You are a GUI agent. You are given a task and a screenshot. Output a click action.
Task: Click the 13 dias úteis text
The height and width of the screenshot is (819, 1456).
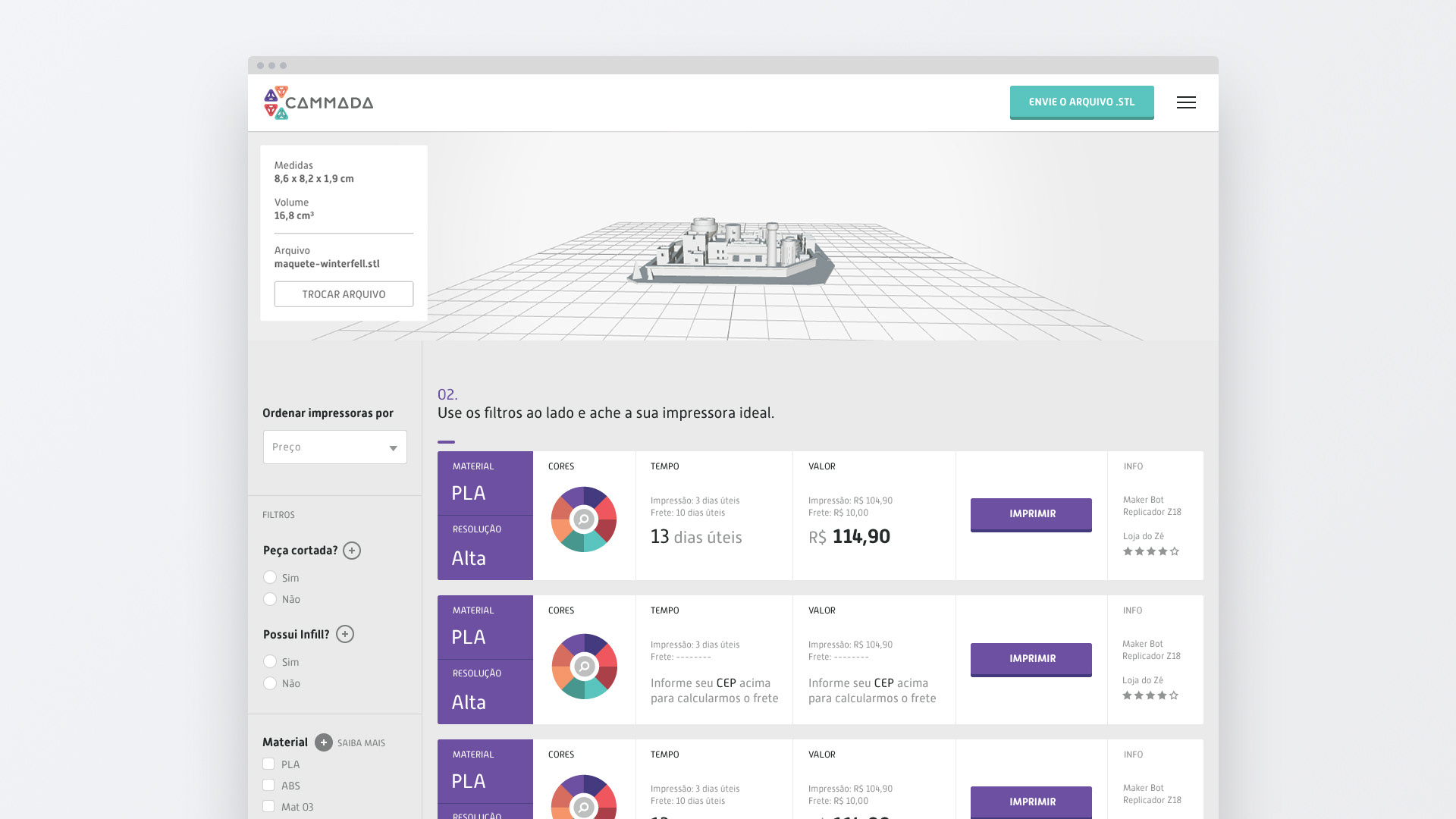click(x=696, y=537)
